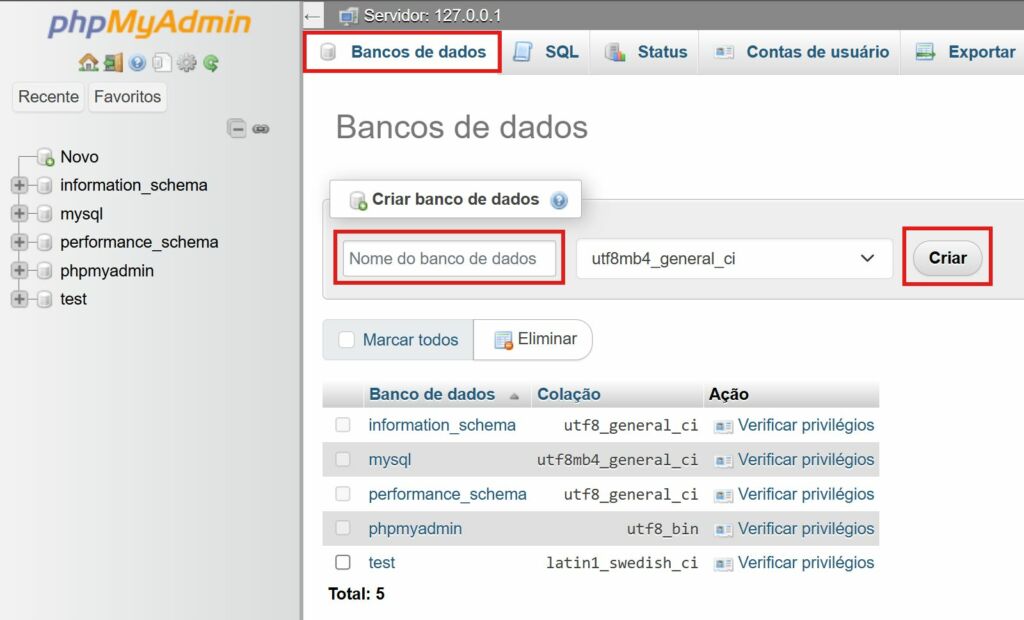Open the phpMyAdmin documentation help icon

tap(137, 63)
